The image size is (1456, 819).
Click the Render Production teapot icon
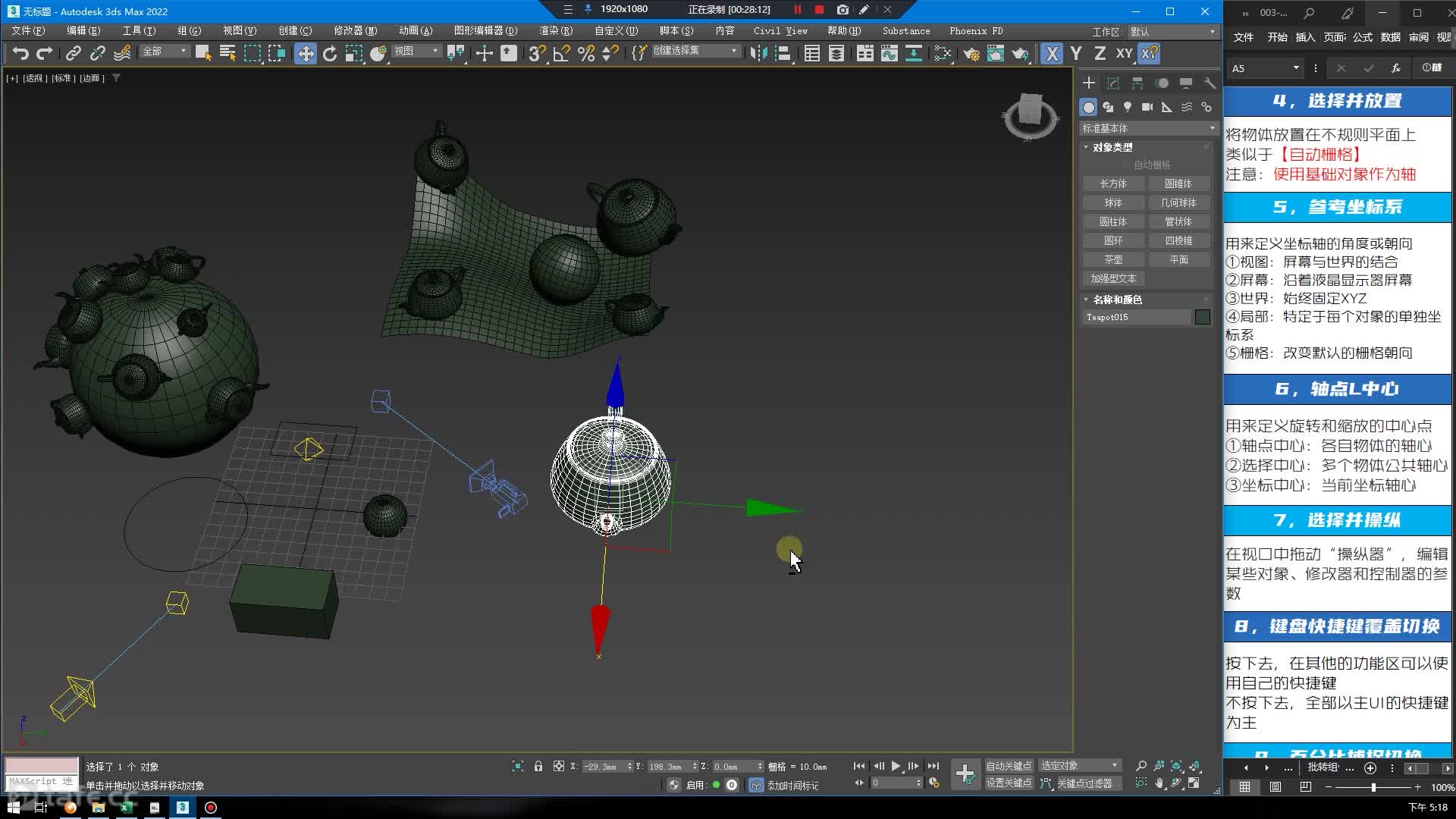click(1020, 53)
